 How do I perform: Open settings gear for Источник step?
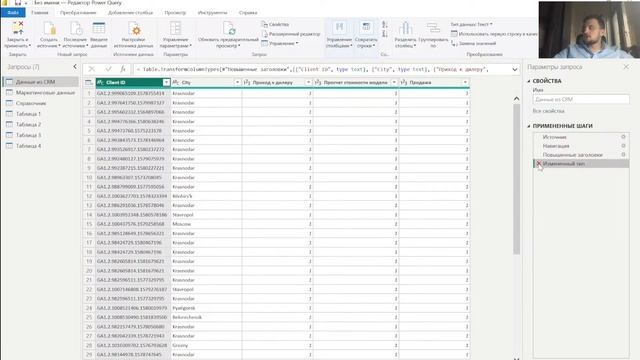pos(623,137)
